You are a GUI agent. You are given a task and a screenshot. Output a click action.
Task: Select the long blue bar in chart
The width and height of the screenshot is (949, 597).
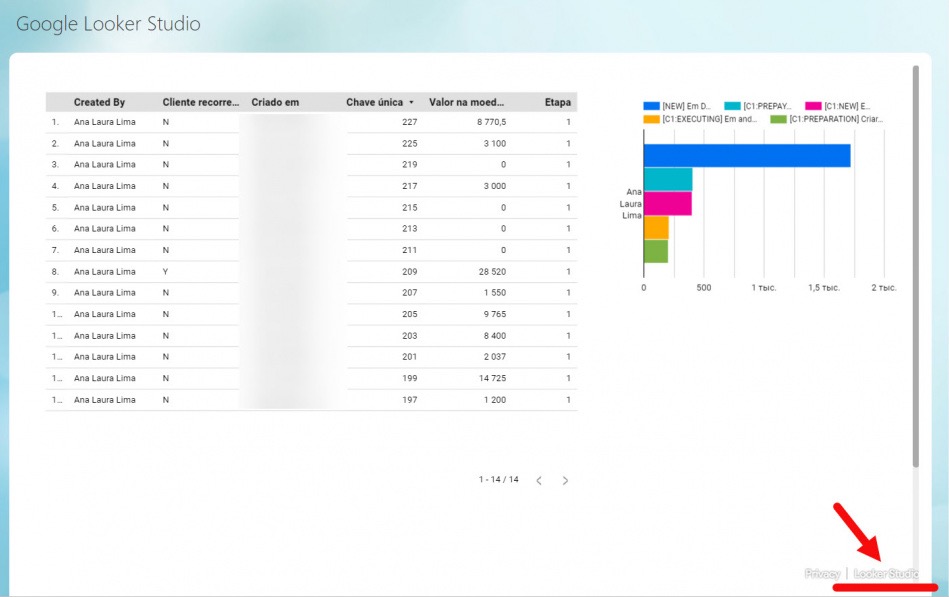coord(747,156)
